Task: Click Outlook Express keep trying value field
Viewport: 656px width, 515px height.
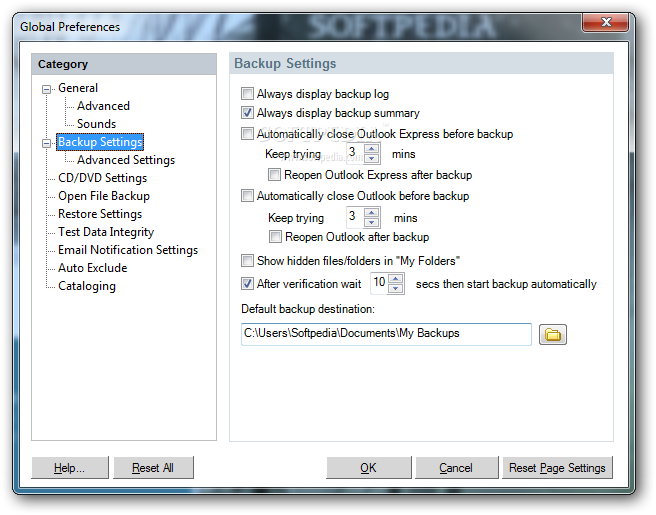Action: click(356, 154)
